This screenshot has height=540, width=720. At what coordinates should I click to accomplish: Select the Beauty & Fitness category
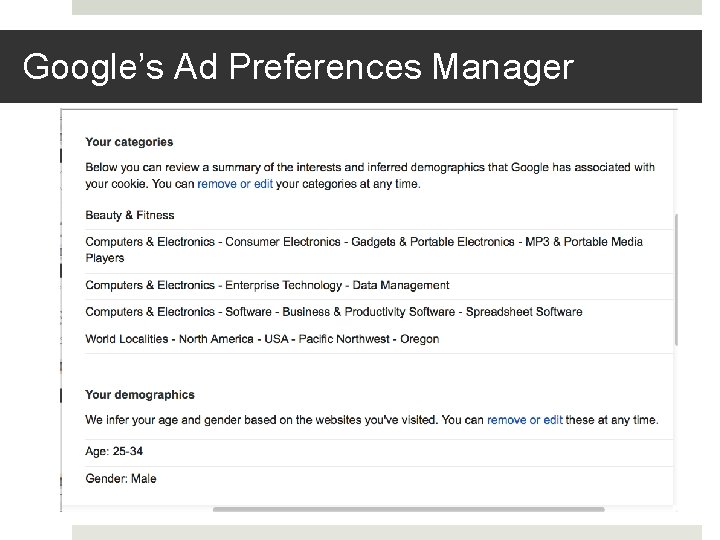[x=130, y=215]
